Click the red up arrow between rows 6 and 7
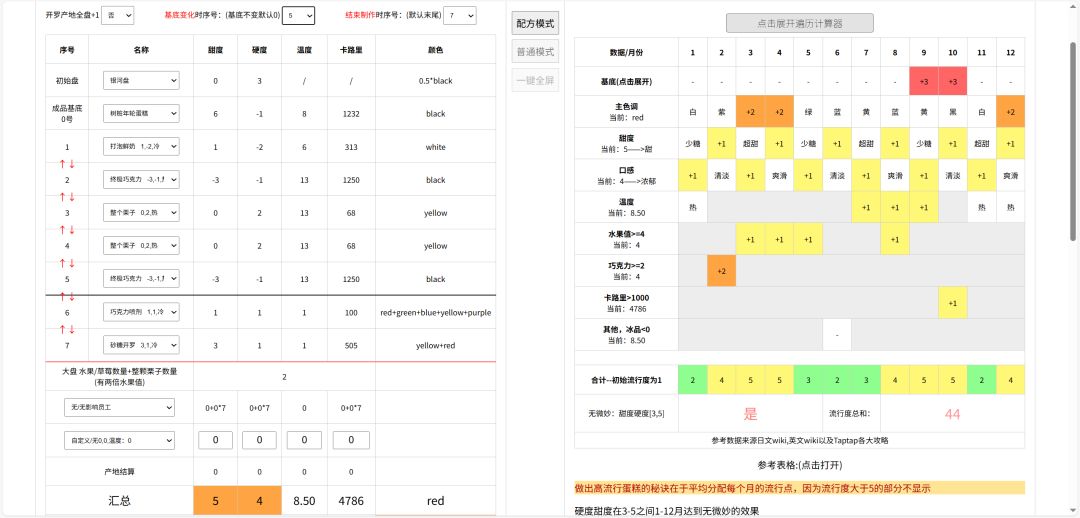1080x518 pixels. point(63,329)
